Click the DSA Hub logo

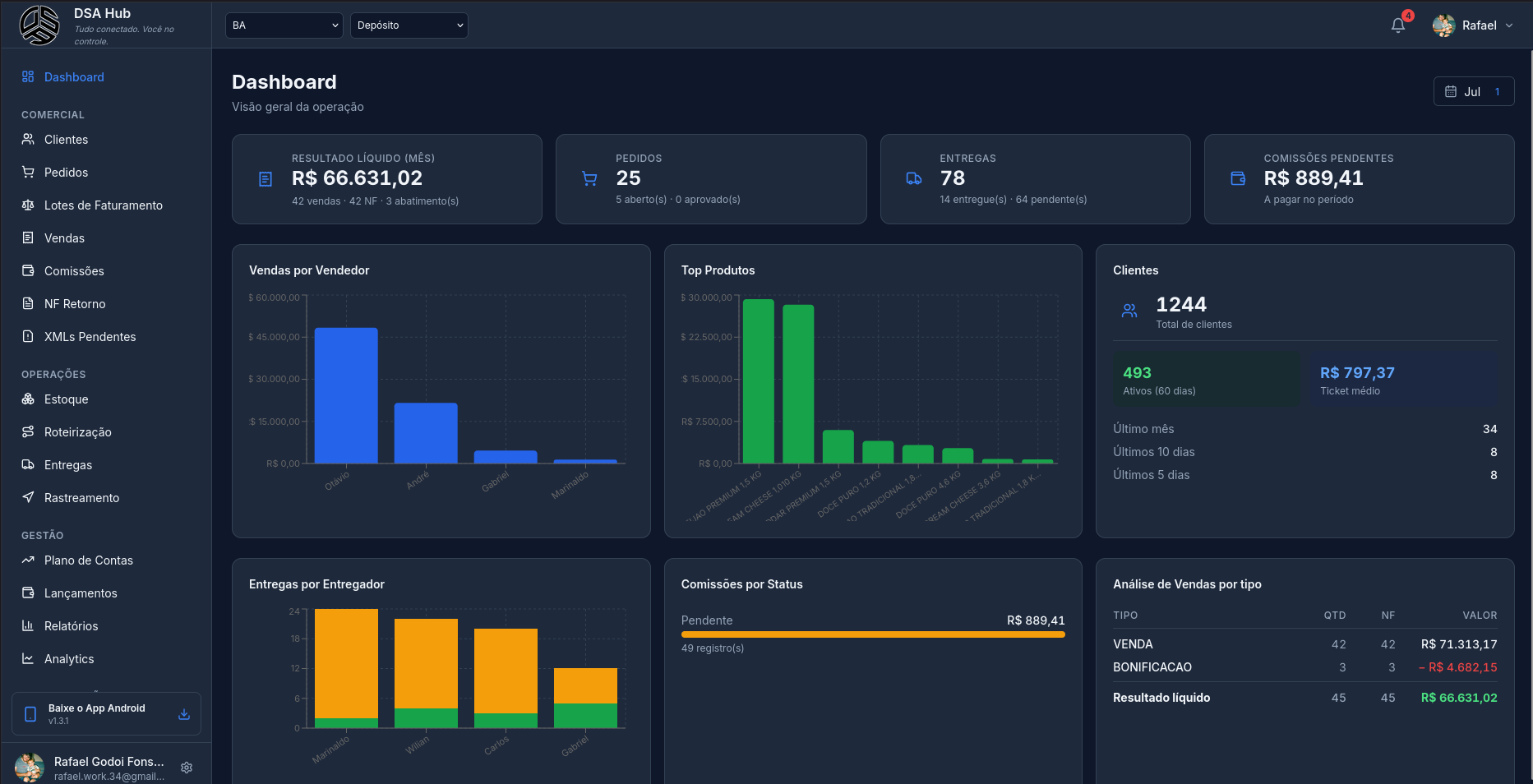pos(39,25)
